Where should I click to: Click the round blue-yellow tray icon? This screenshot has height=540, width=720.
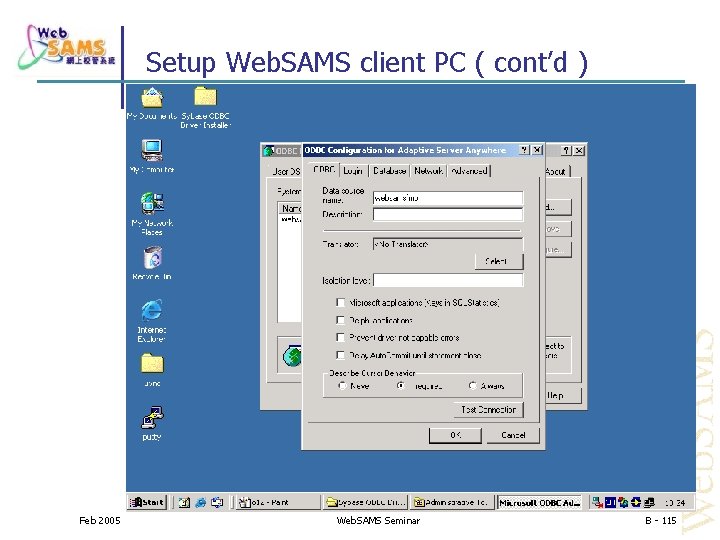click(x=636, y=502)
